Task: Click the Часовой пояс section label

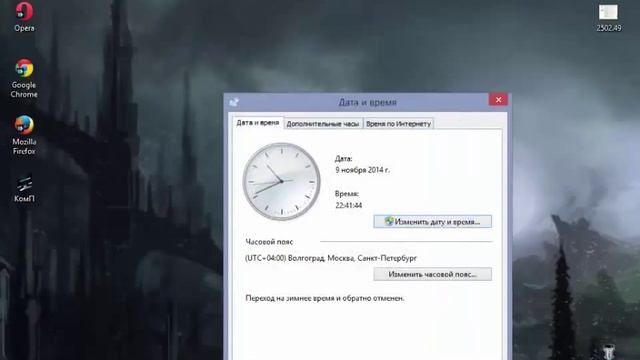Action: pos(269,242)
